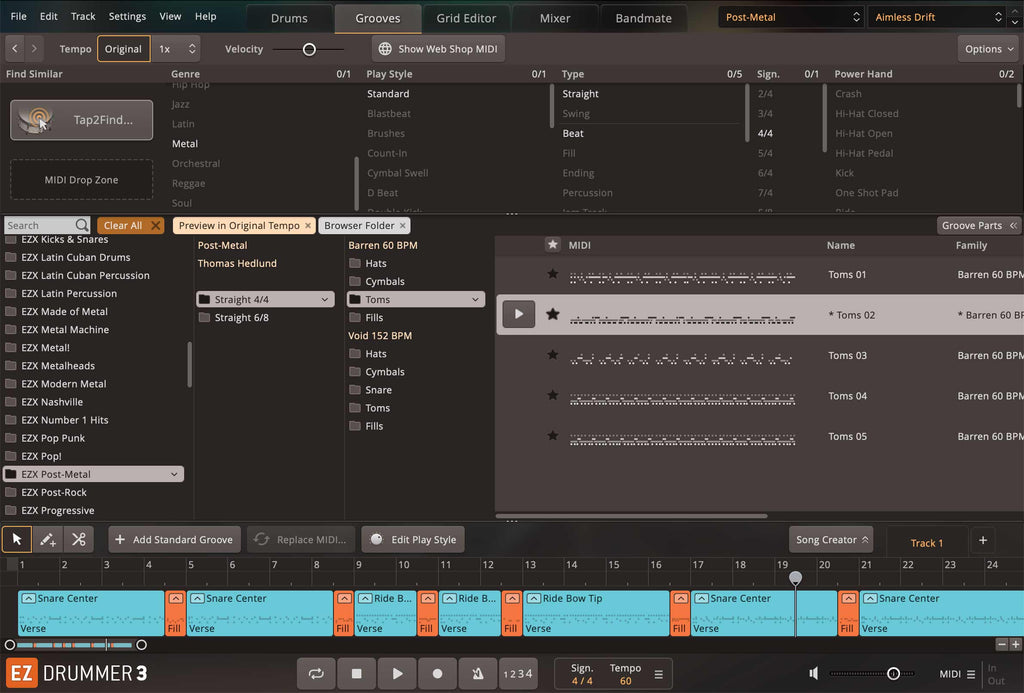This screenshot has width=1024, height=693.
Task: Start playback with the transport play button
Action: [397, 673]
